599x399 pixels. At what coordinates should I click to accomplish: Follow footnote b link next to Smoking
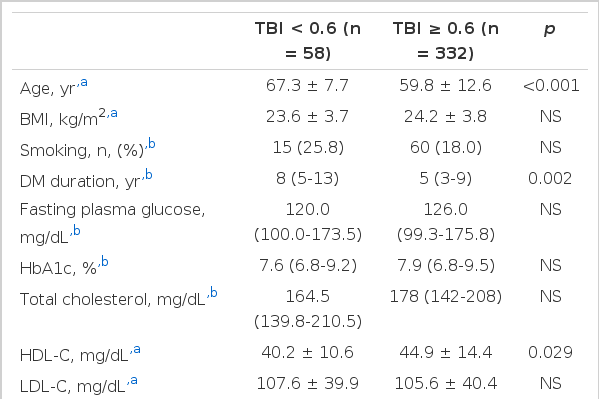point(152,144)
